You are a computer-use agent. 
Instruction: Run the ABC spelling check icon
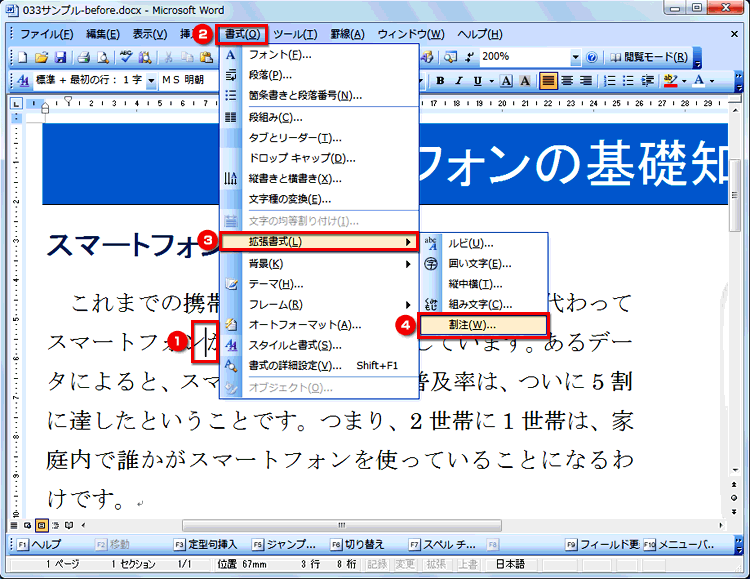(126, 57)
